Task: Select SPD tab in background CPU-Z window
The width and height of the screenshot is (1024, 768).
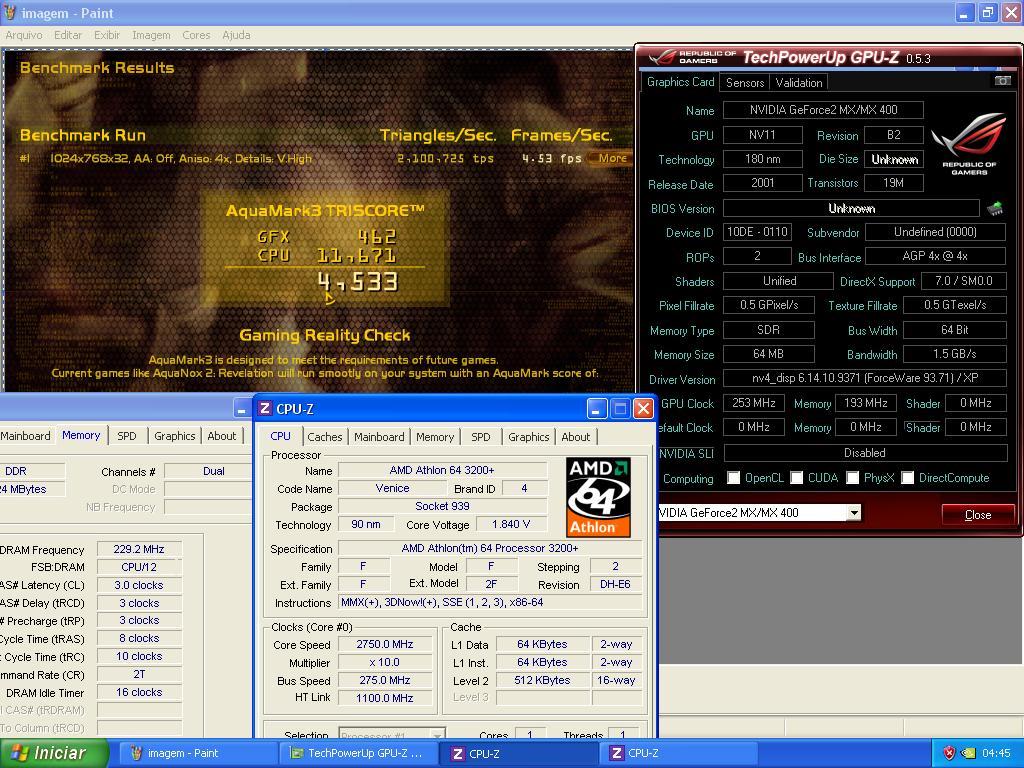Action: click(x=127, y=436)
